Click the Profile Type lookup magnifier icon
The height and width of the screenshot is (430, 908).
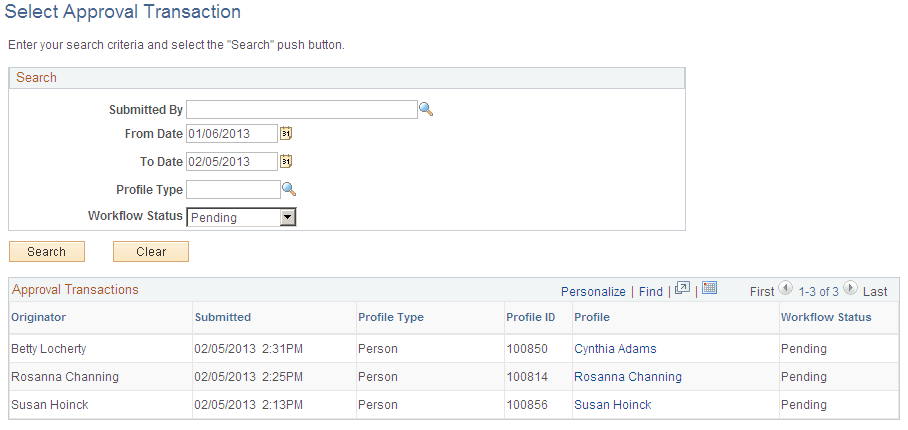click(289, 189)
